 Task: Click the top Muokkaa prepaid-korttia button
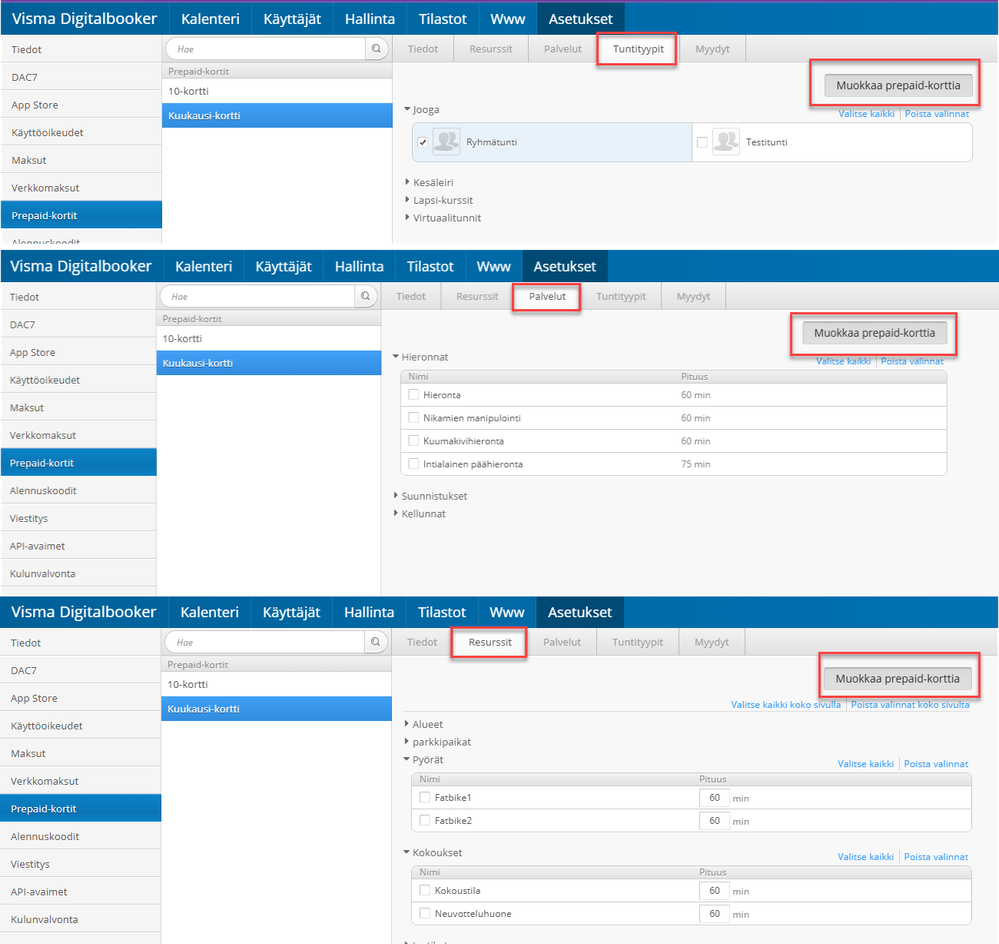click(x=898, y=85)
